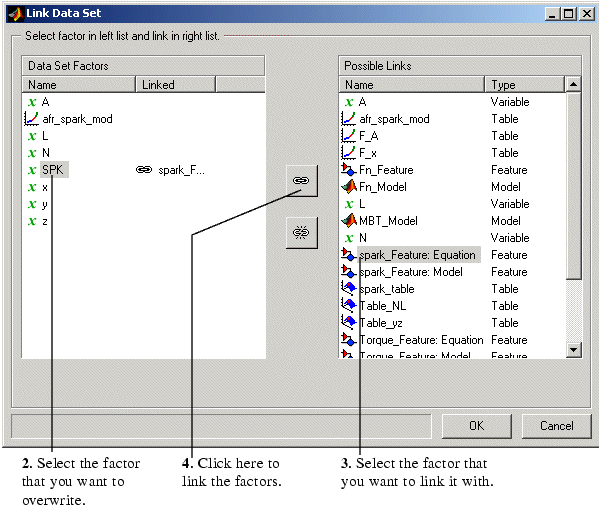Select Fn_Model model icon in Possible Links

pos(349,187)
